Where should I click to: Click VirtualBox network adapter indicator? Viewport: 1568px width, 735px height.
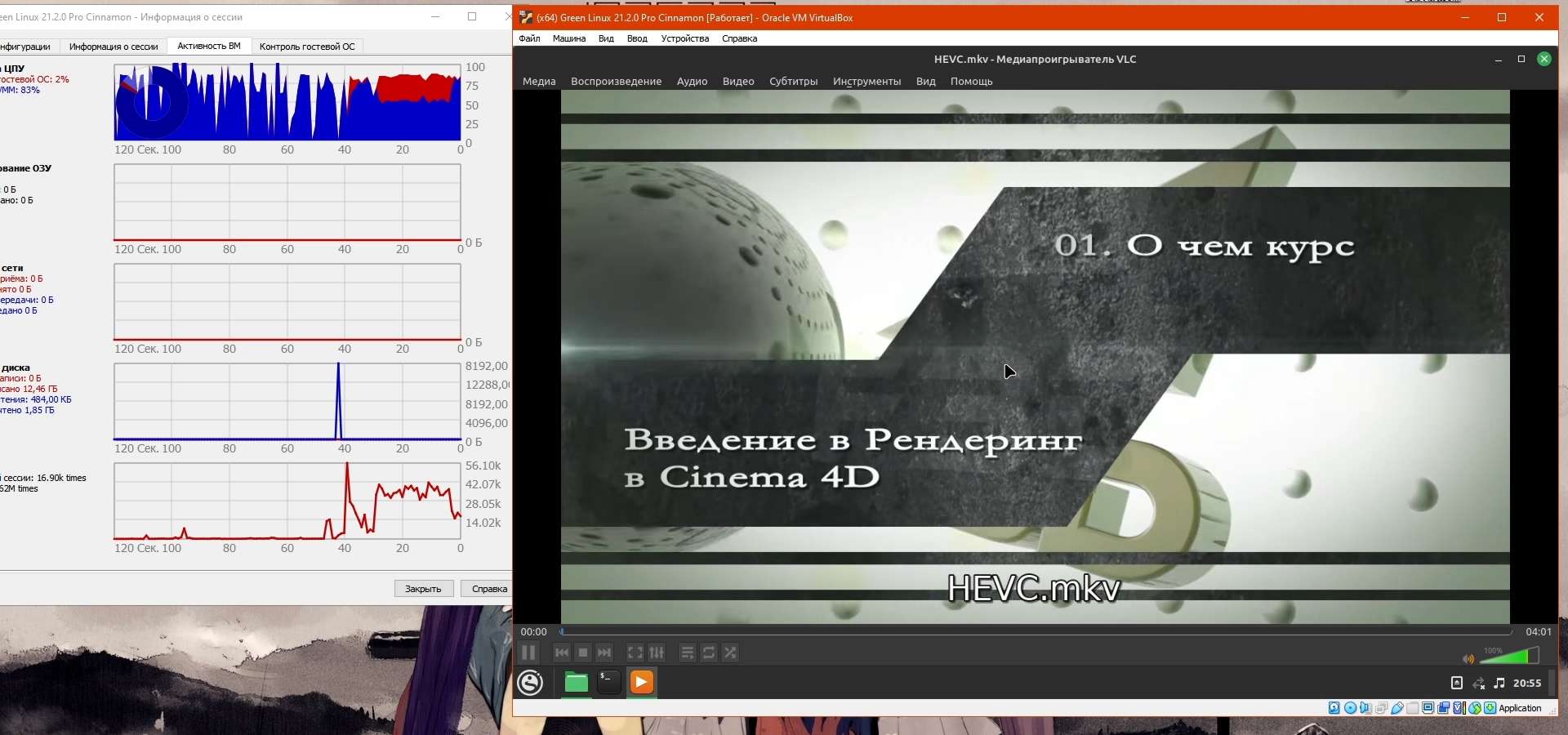click(1381, 708)
